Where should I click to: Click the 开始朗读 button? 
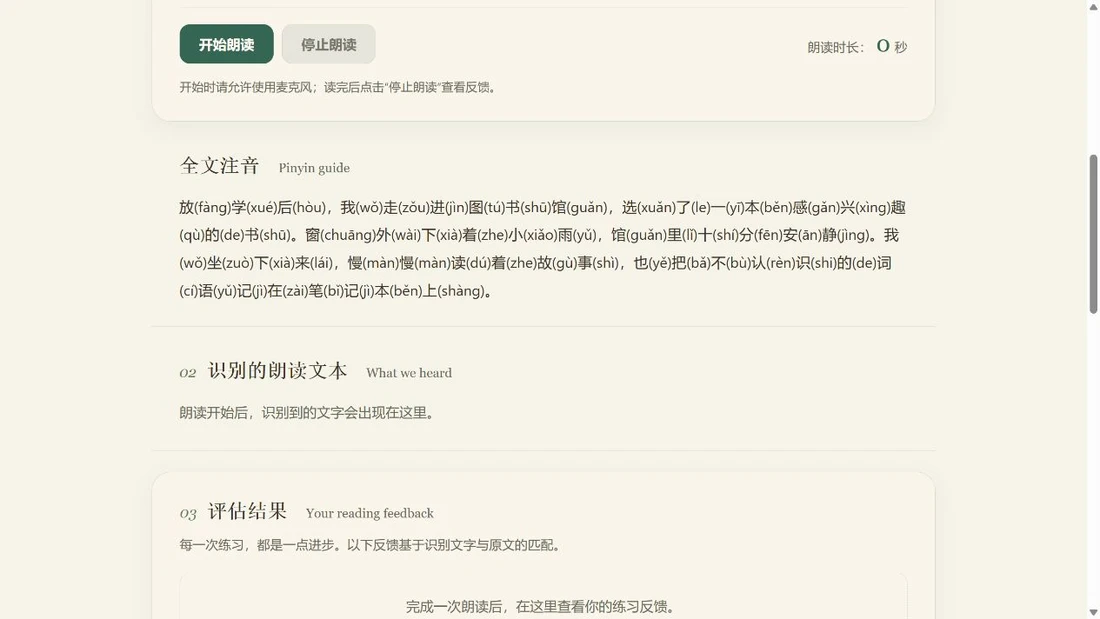click(227, 44)
